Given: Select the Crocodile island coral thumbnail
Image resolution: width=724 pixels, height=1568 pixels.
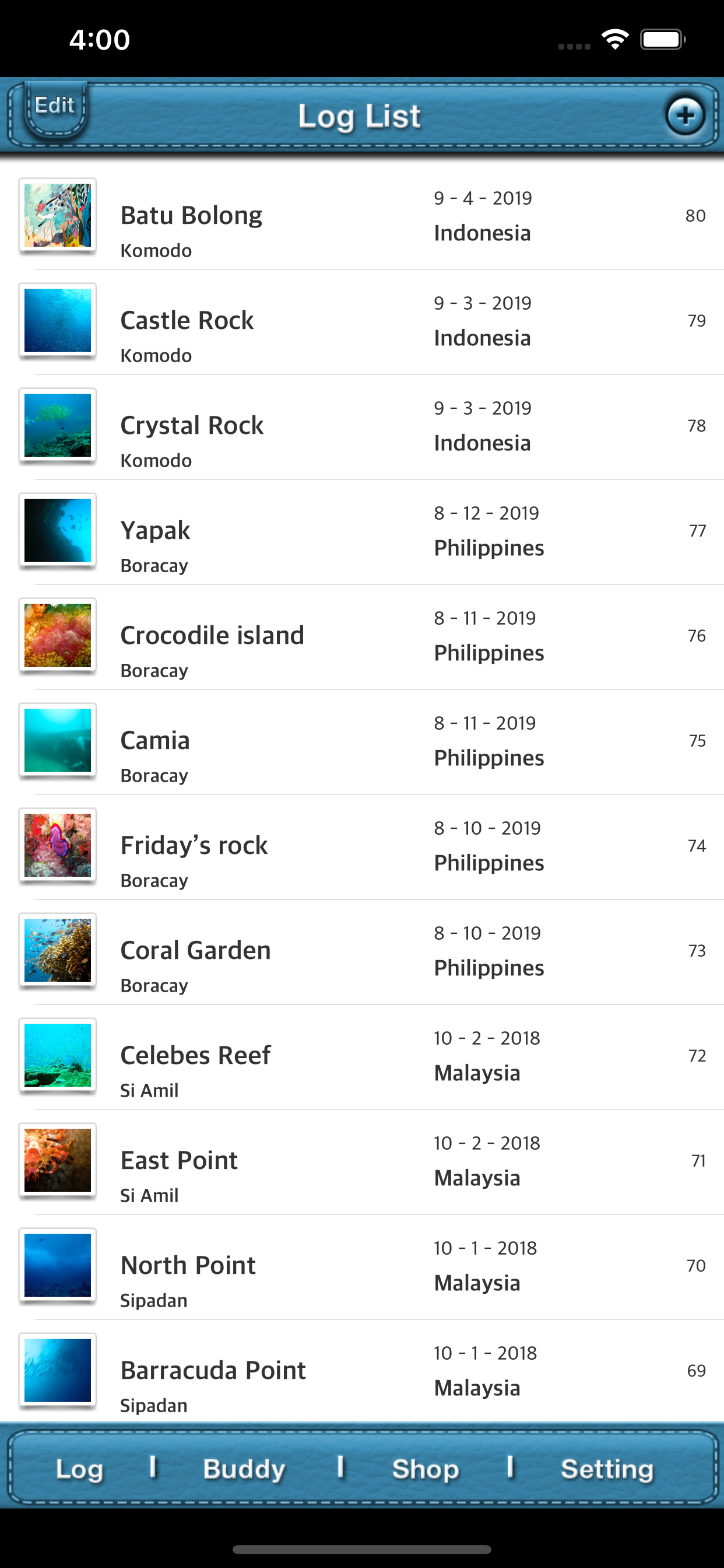Looking at the screenshot, I should [58, 635].
